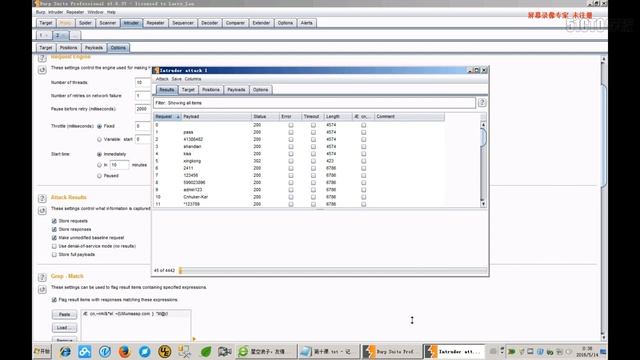
Task: Sort results by the Request column arrow
Action: coord(178,117)
